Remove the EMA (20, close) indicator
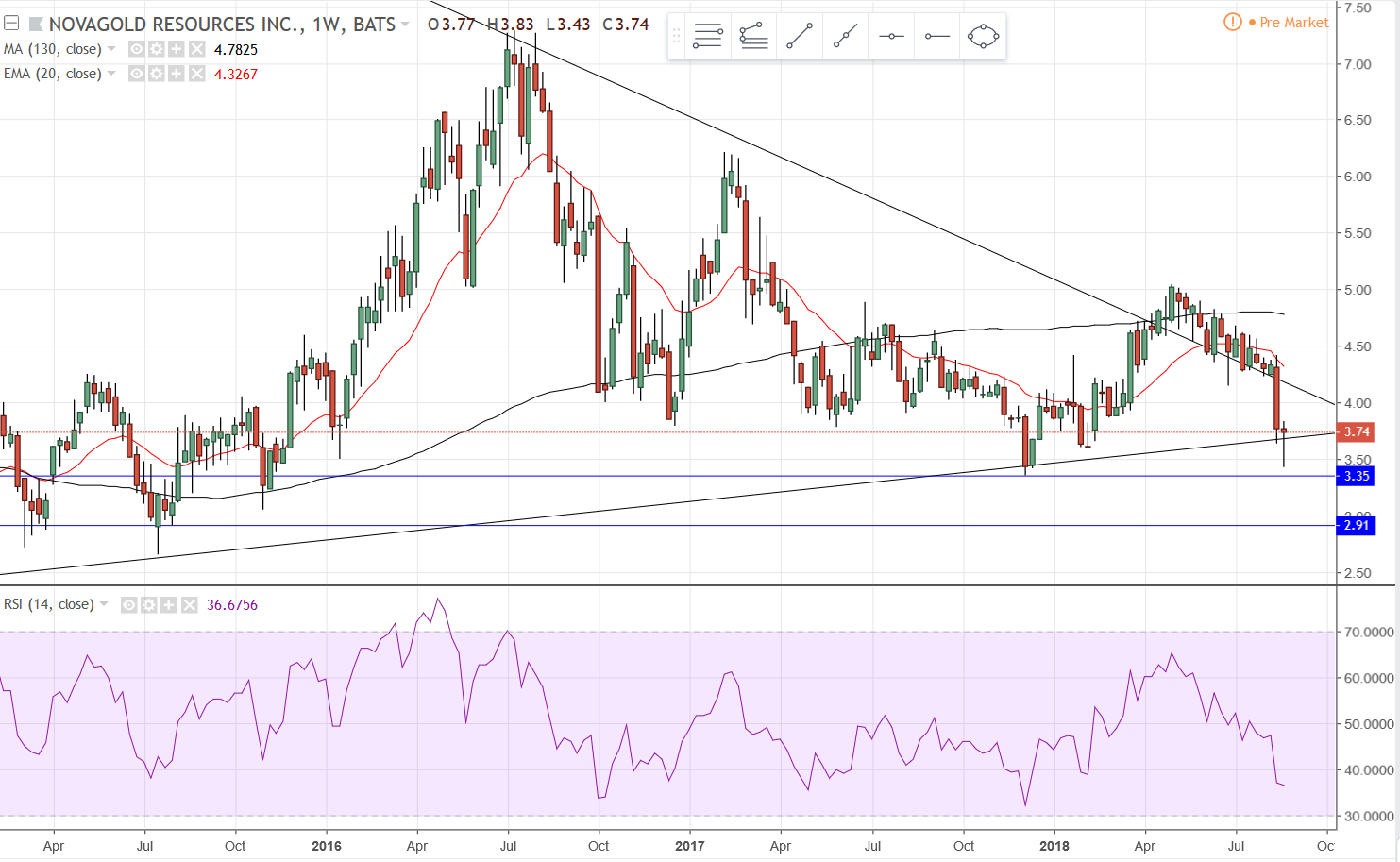1400x862 pixels. [x=196, y=74]
